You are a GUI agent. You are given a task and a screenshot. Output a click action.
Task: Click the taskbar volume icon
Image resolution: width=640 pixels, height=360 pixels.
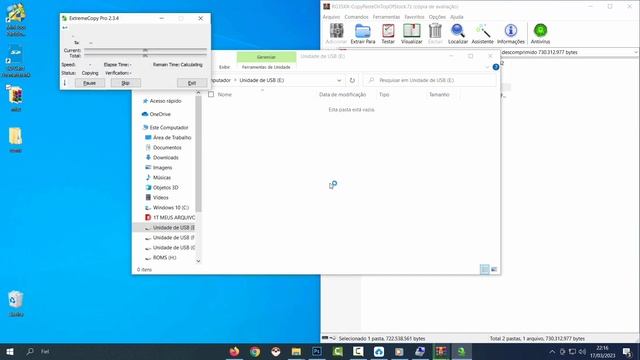[x=582, y=351]
